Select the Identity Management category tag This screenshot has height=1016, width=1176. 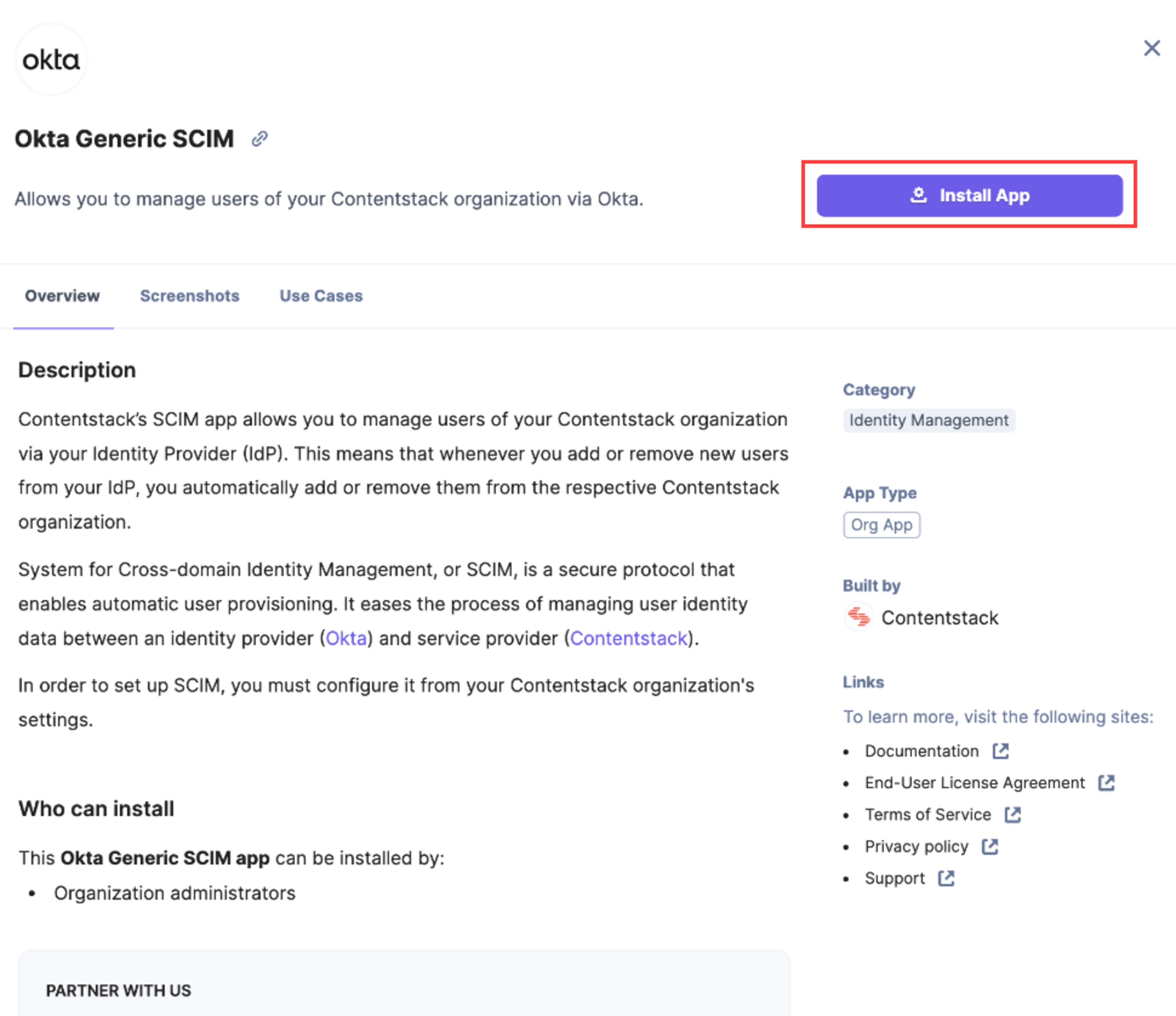929,421
